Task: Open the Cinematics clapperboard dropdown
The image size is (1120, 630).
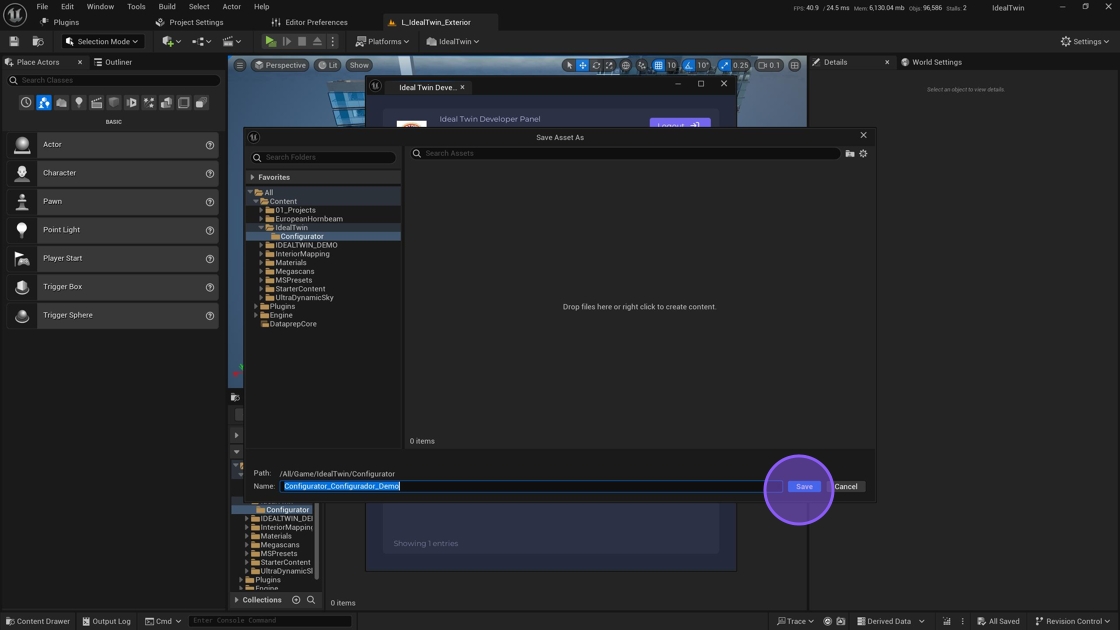Action: (231, 41)
